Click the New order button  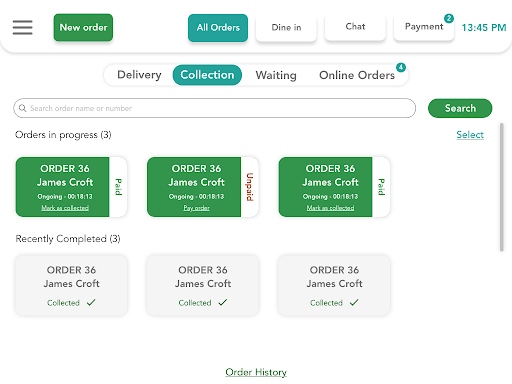[x=83, y=27]
